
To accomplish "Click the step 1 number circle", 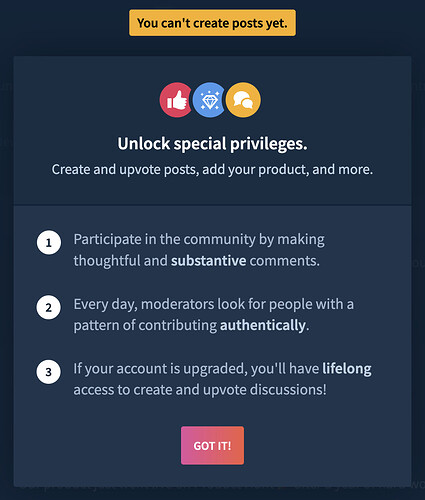I will coord(49,242).
